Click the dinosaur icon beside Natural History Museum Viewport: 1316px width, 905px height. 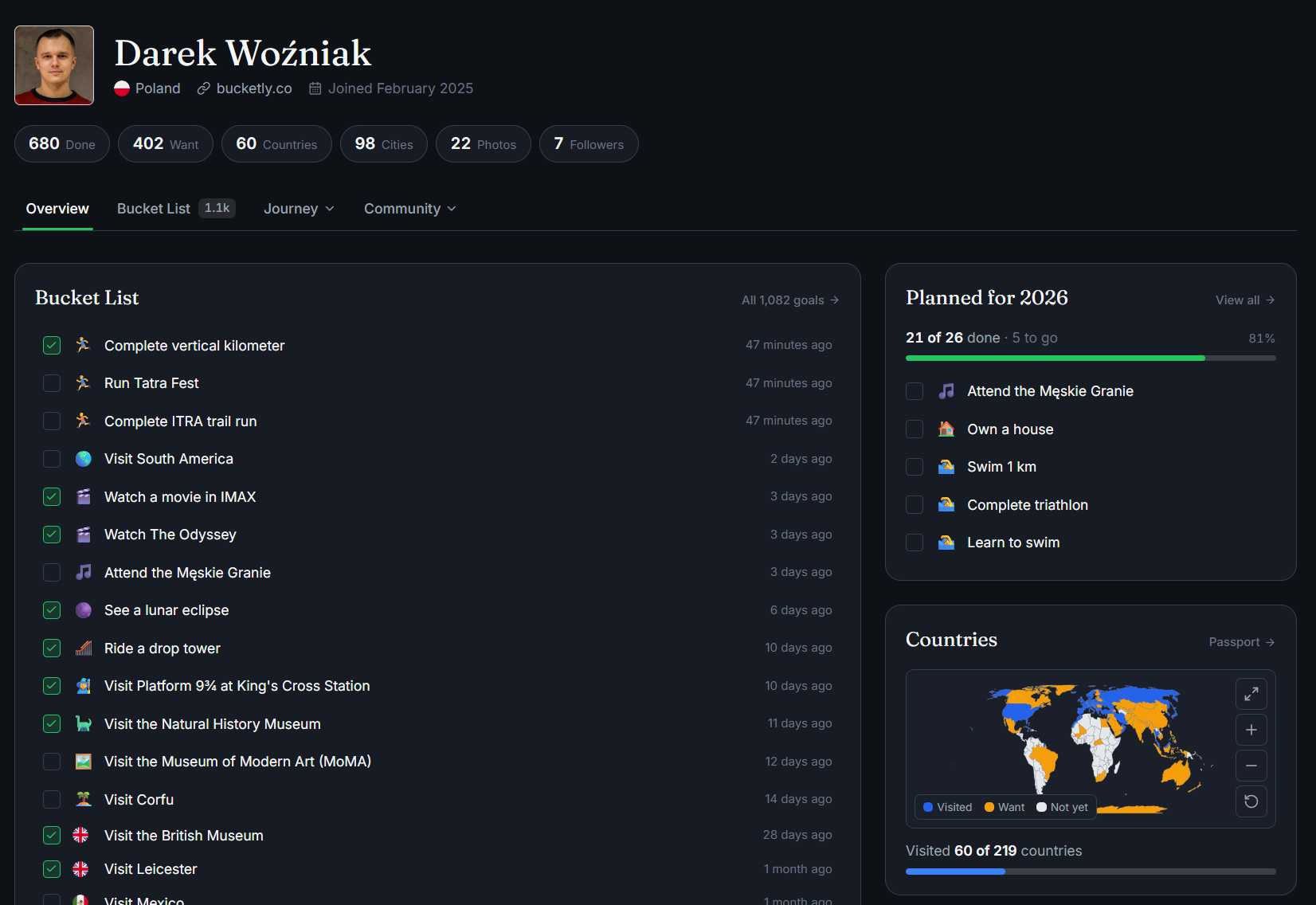point(84,723)
